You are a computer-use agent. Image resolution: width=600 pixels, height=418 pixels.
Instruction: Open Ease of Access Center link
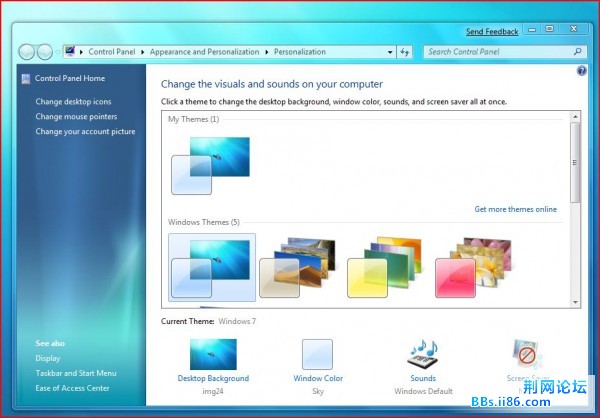click(x=72, y=388)
